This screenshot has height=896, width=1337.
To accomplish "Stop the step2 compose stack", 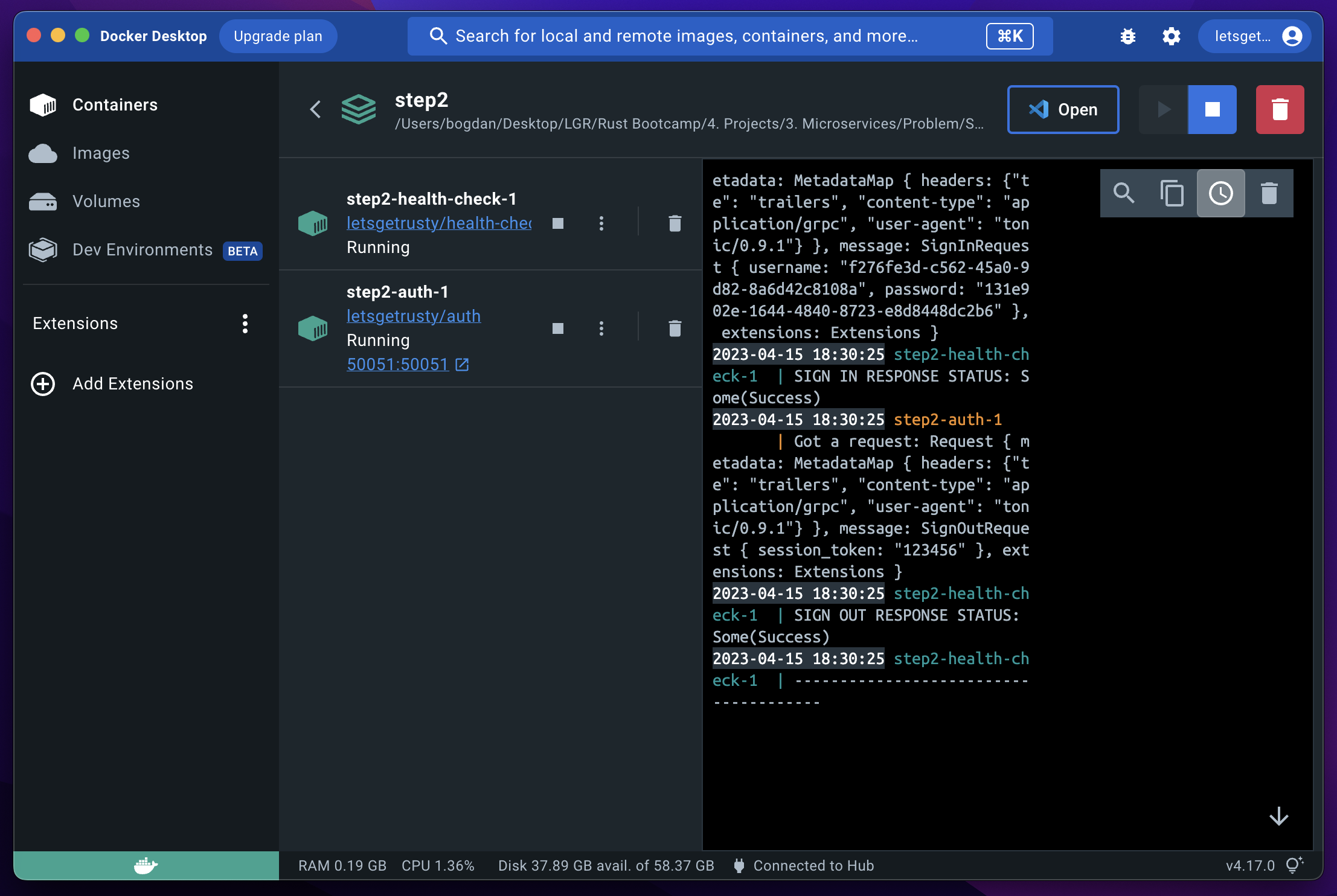I will (x=1212, y=109).
